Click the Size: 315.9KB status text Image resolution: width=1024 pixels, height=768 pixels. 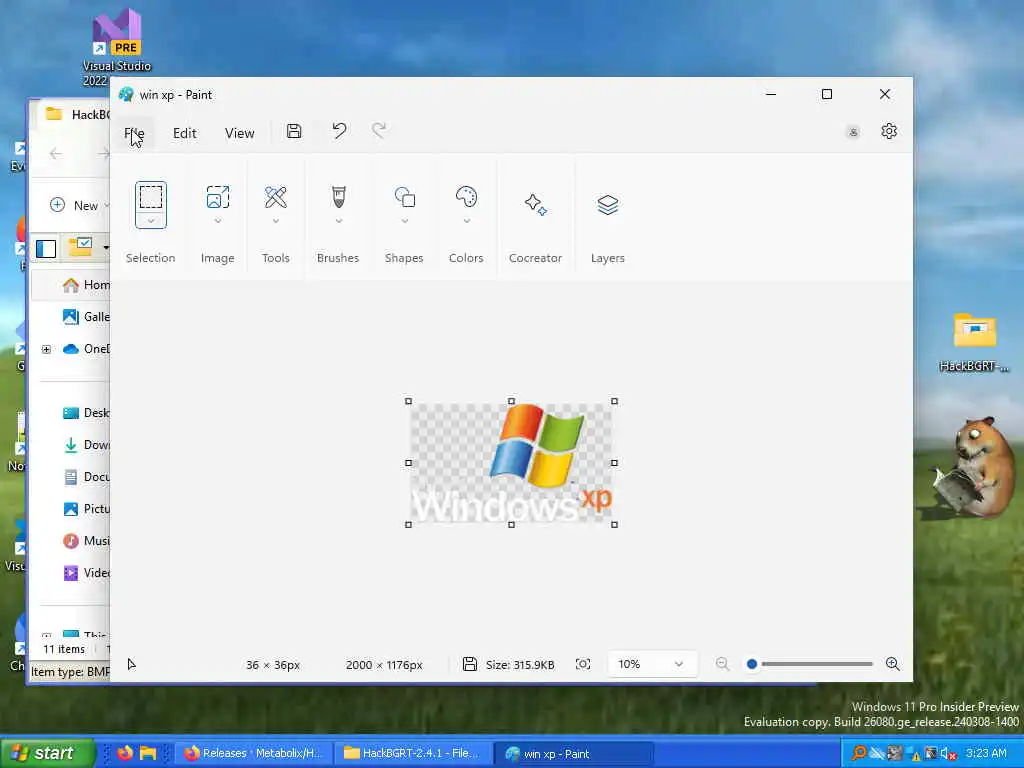[x=520, y=665]
